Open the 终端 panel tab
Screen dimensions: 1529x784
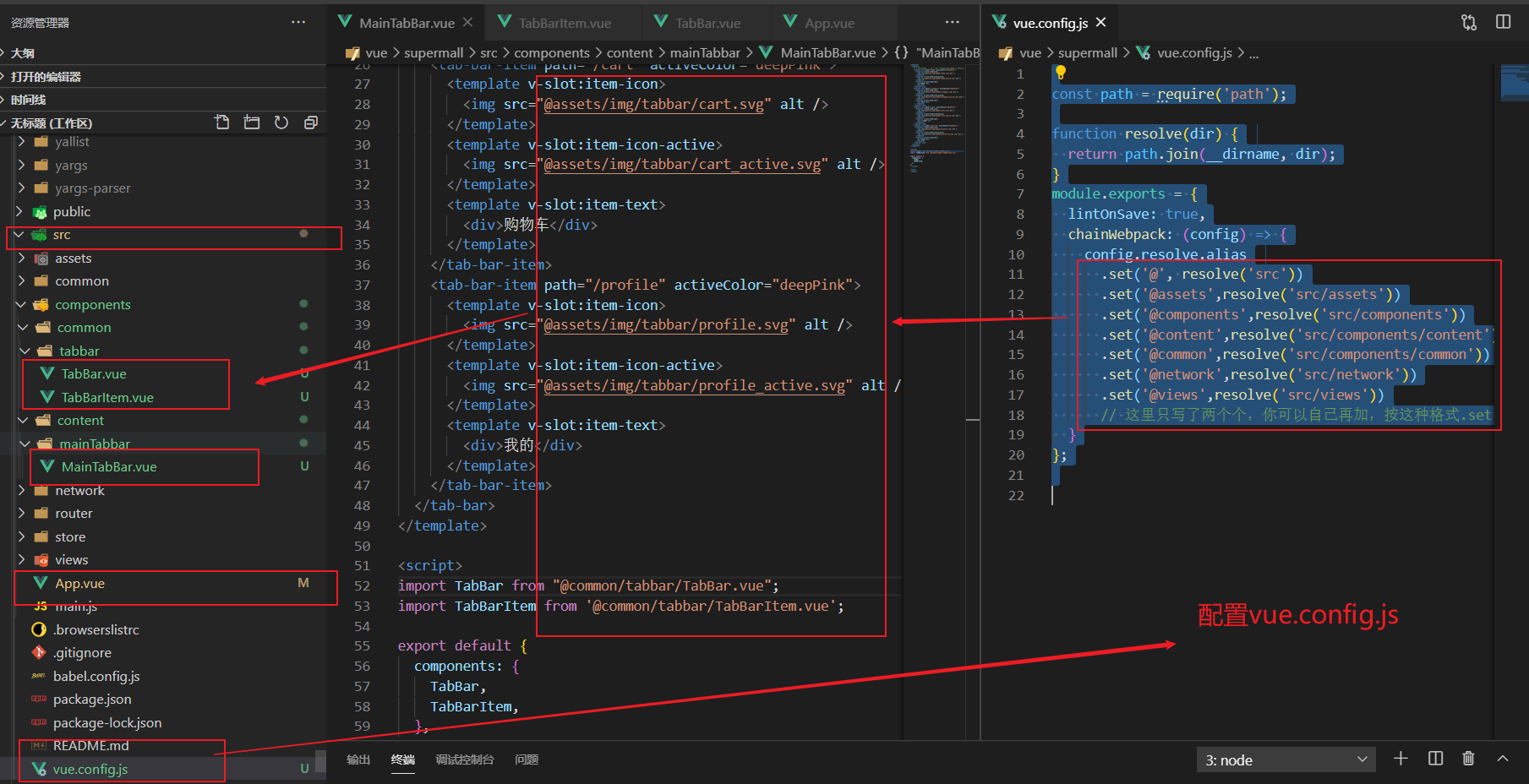(403, 759)
